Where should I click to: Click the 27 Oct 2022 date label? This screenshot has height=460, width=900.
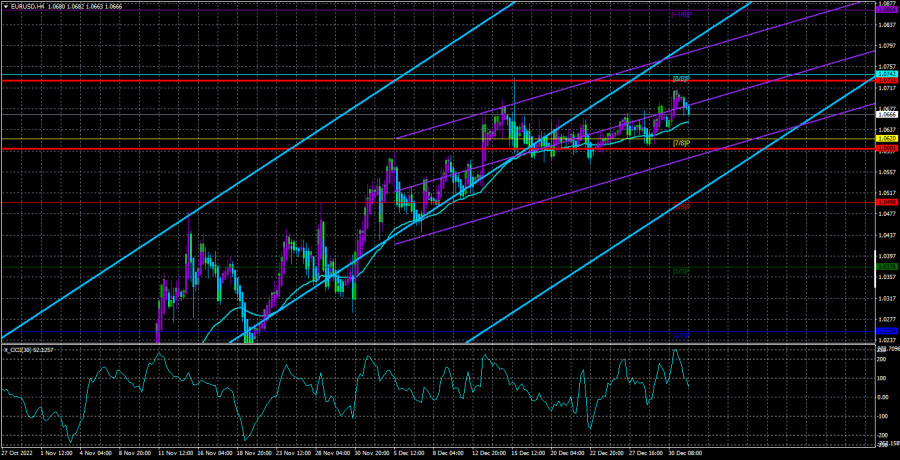click(15, 455)
